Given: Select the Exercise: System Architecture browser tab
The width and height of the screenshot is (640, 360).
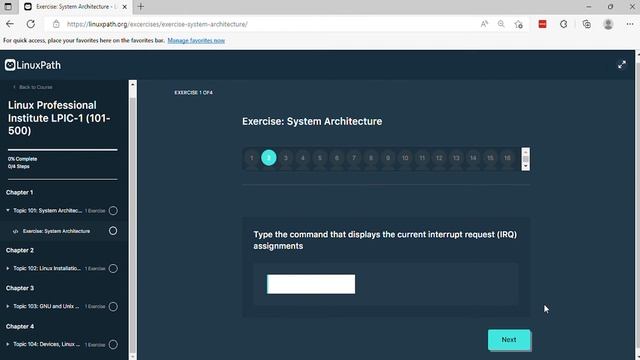Looking at the screenshot, I should [76, 7].
